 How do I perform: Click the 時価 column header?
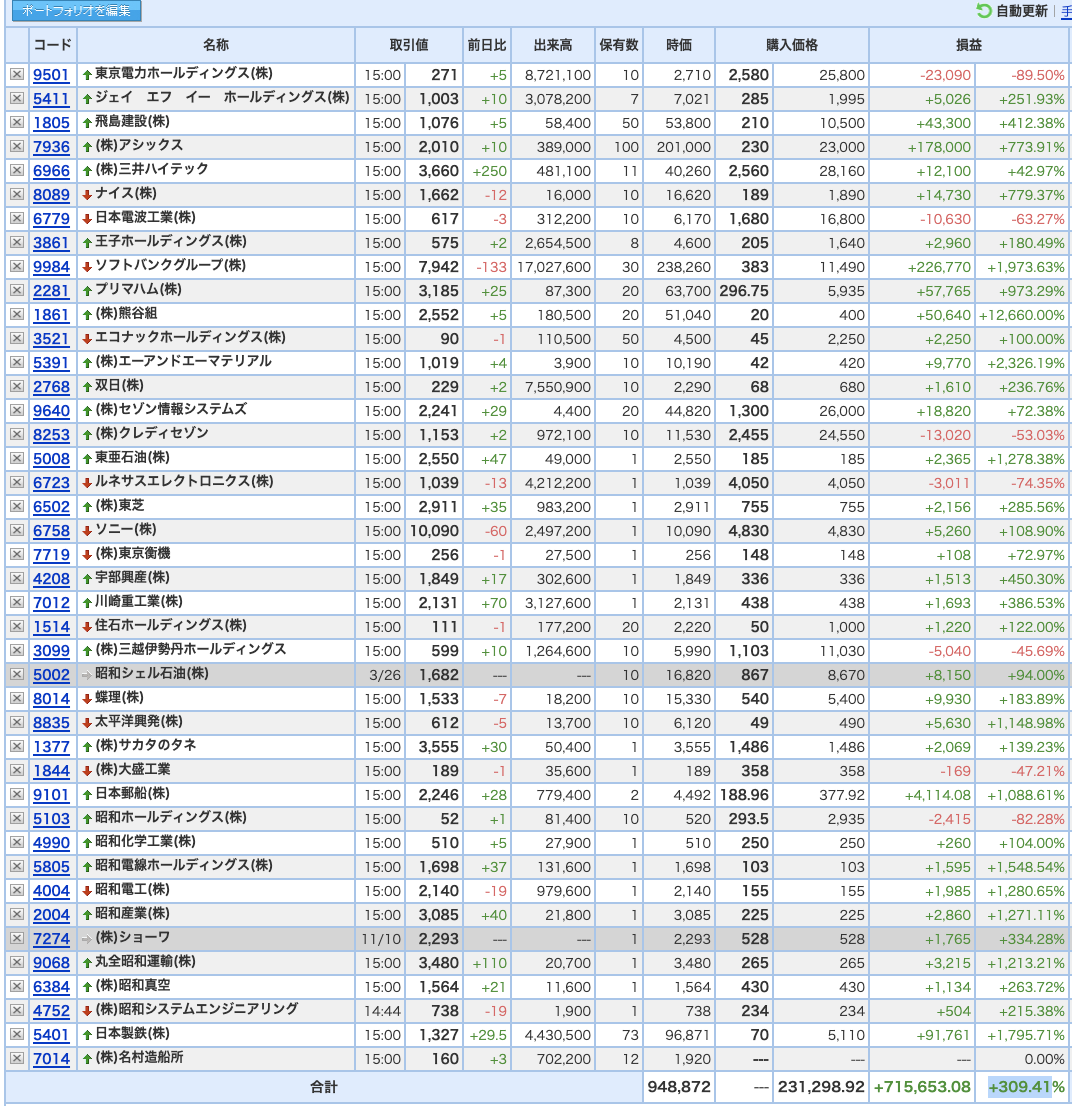[x=679, y=45]
